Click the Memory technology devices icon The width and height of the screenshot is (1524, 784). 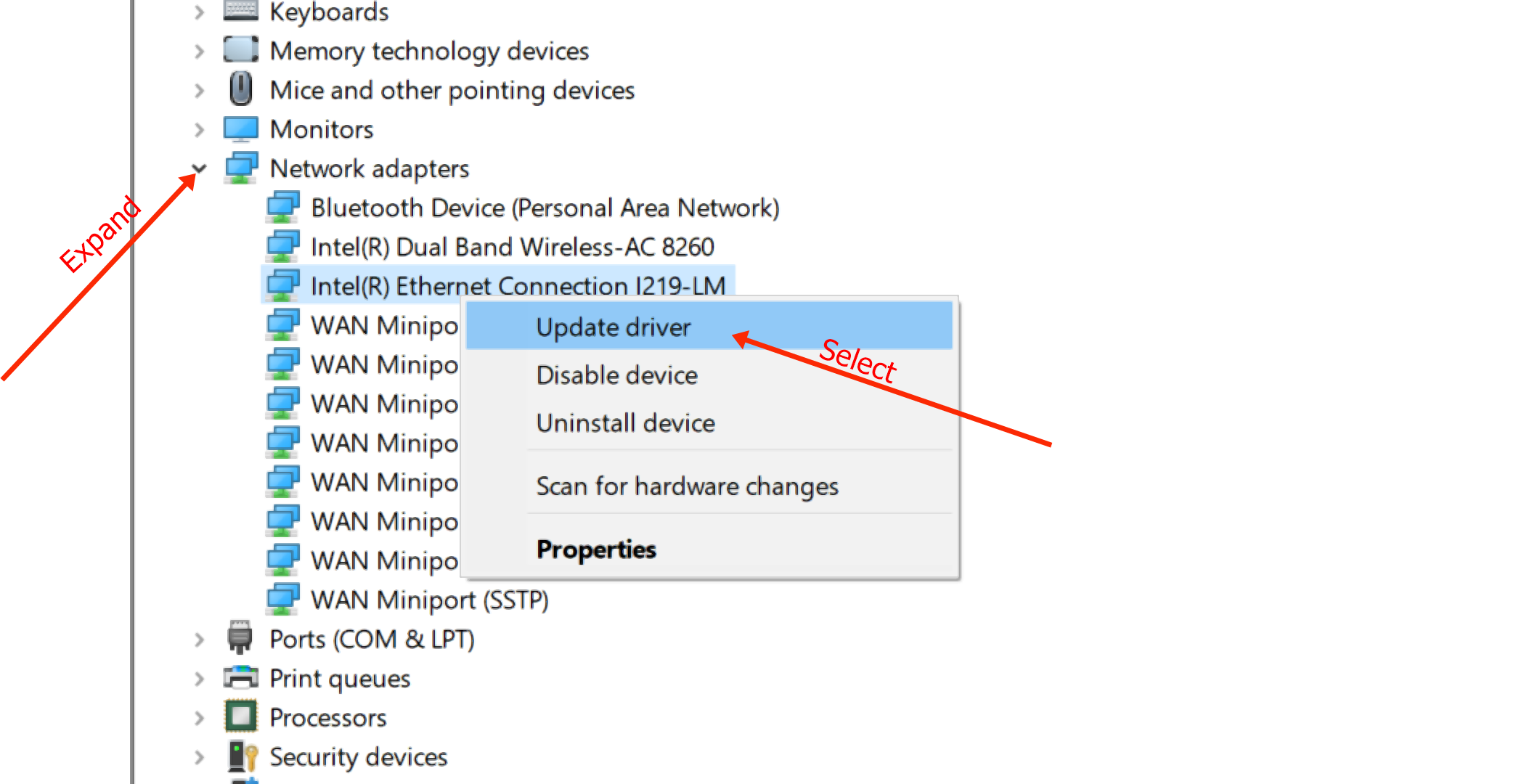tap(240, 50)
